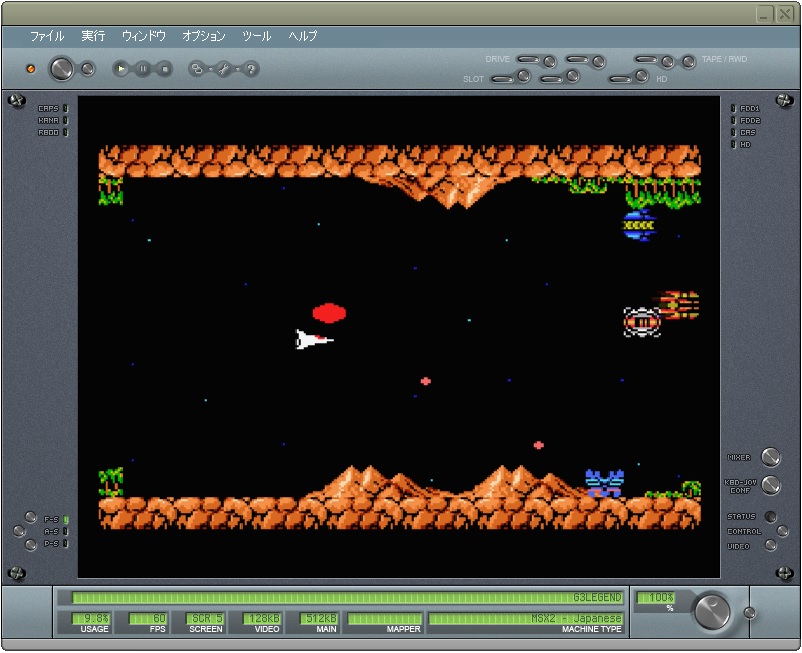This screenshot has width=802, height=653.
Task: Click the knob of the first SLOT
Action: point(524,76)
